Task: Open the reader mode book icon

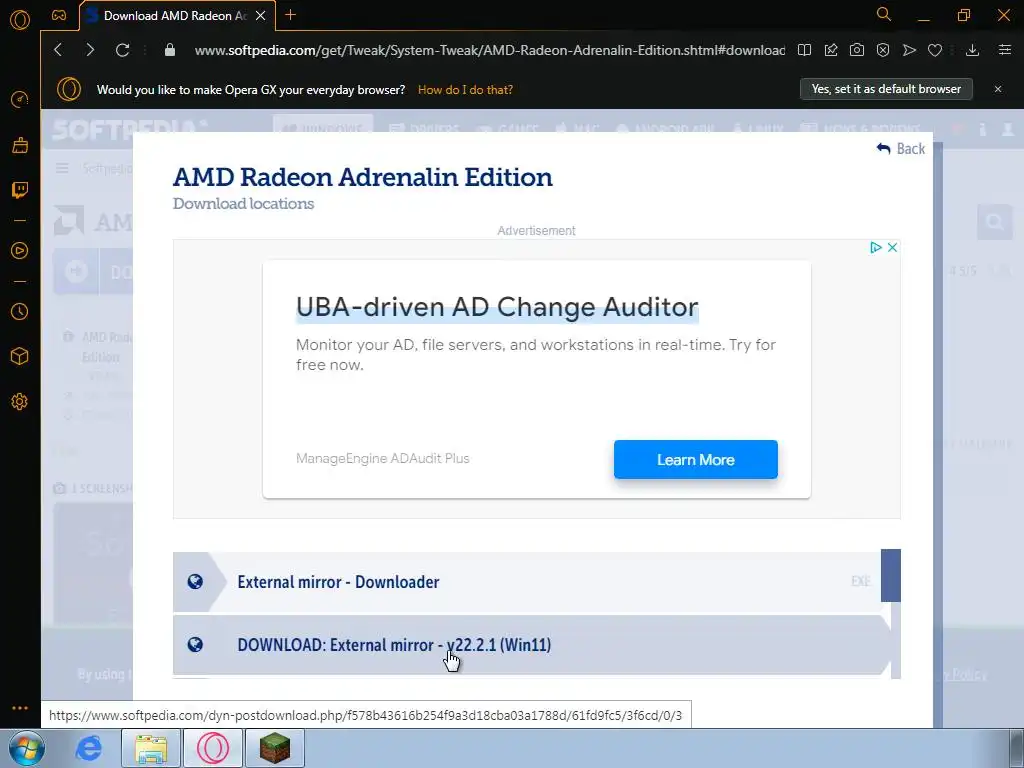Action: pyautogui.click(x=805, y=50)
